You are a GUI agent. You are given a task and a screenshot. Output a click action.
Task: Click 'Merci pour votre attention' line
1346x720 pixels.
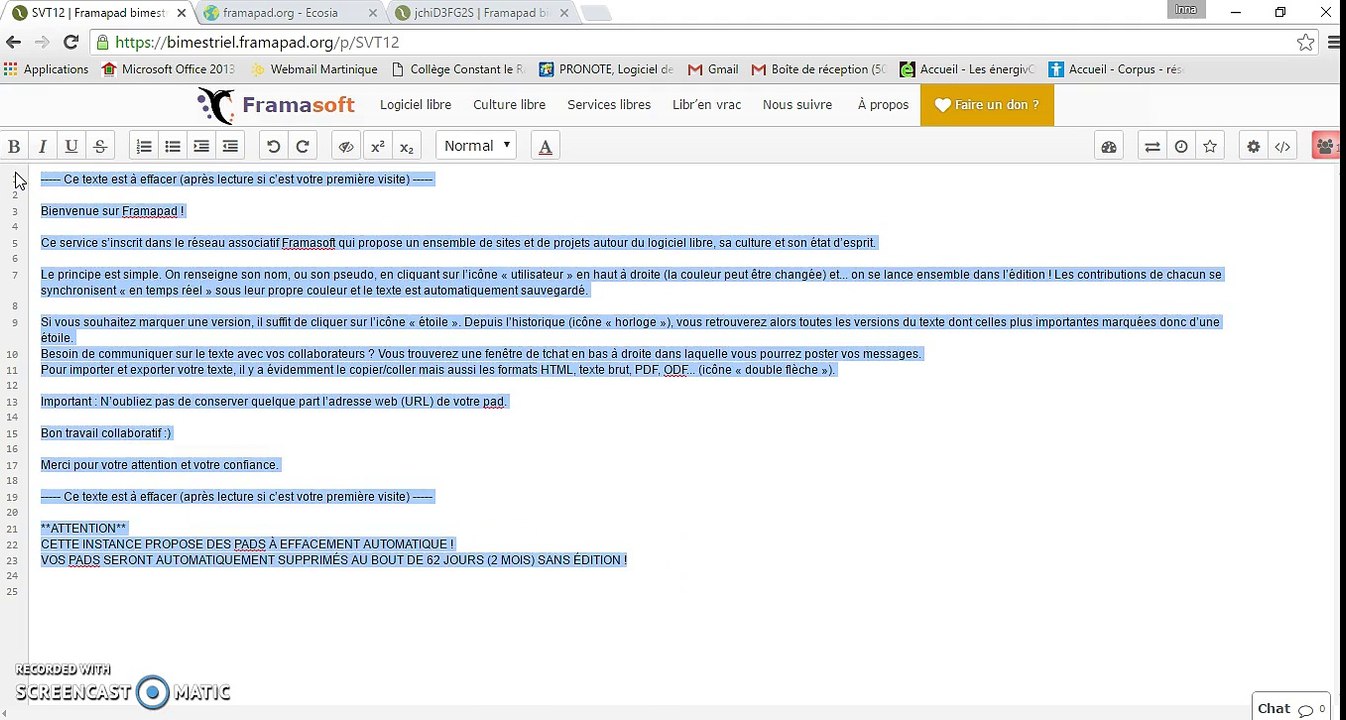click(160, 465)
